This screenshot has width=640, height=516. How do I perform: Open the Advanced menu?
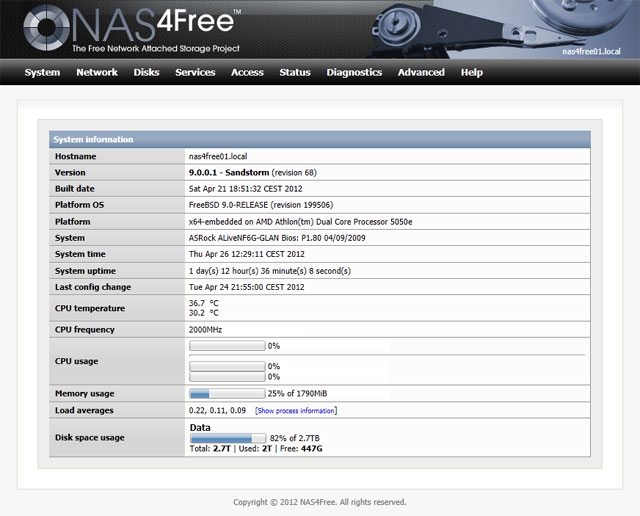pos(421,72)
